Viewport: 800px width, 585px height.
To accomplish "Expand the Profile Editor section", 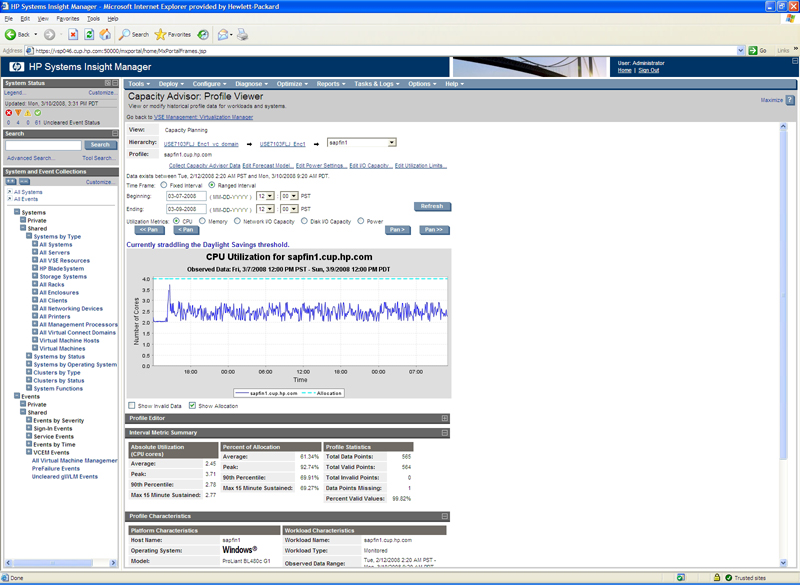I will point(445,418).
